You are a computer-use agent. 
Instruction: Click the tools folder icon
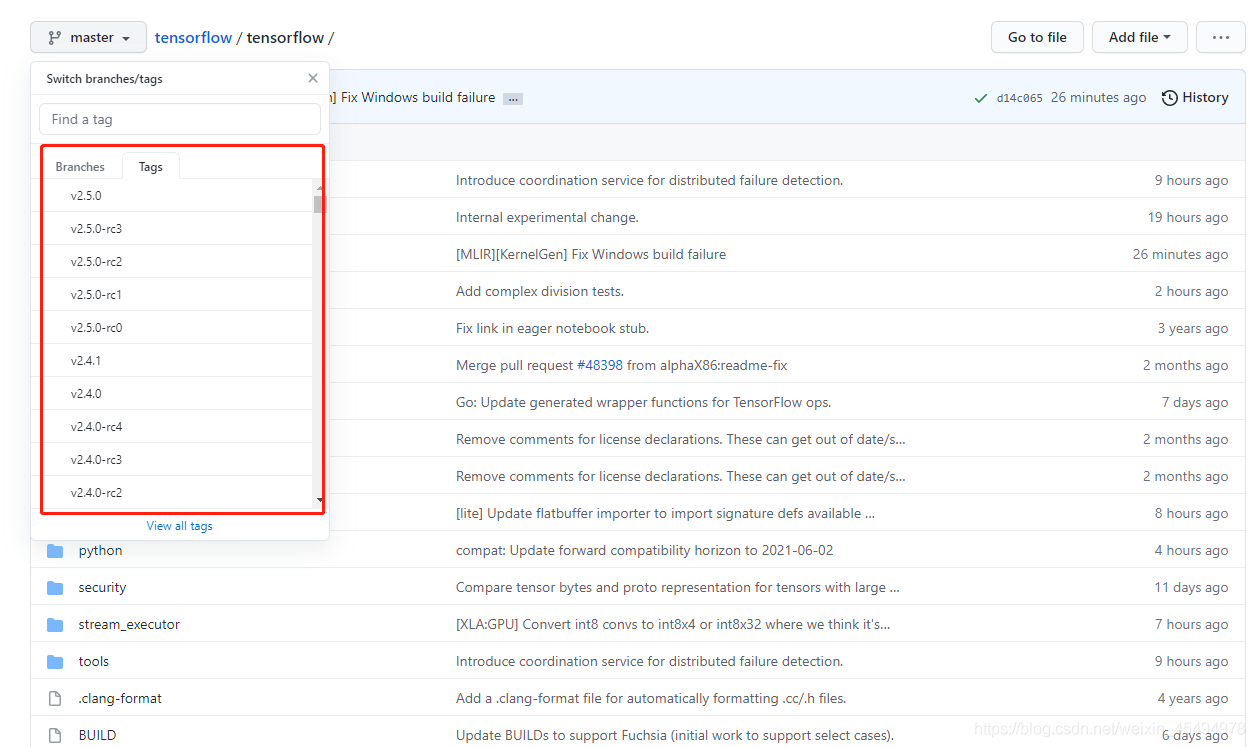coord(55,661)
